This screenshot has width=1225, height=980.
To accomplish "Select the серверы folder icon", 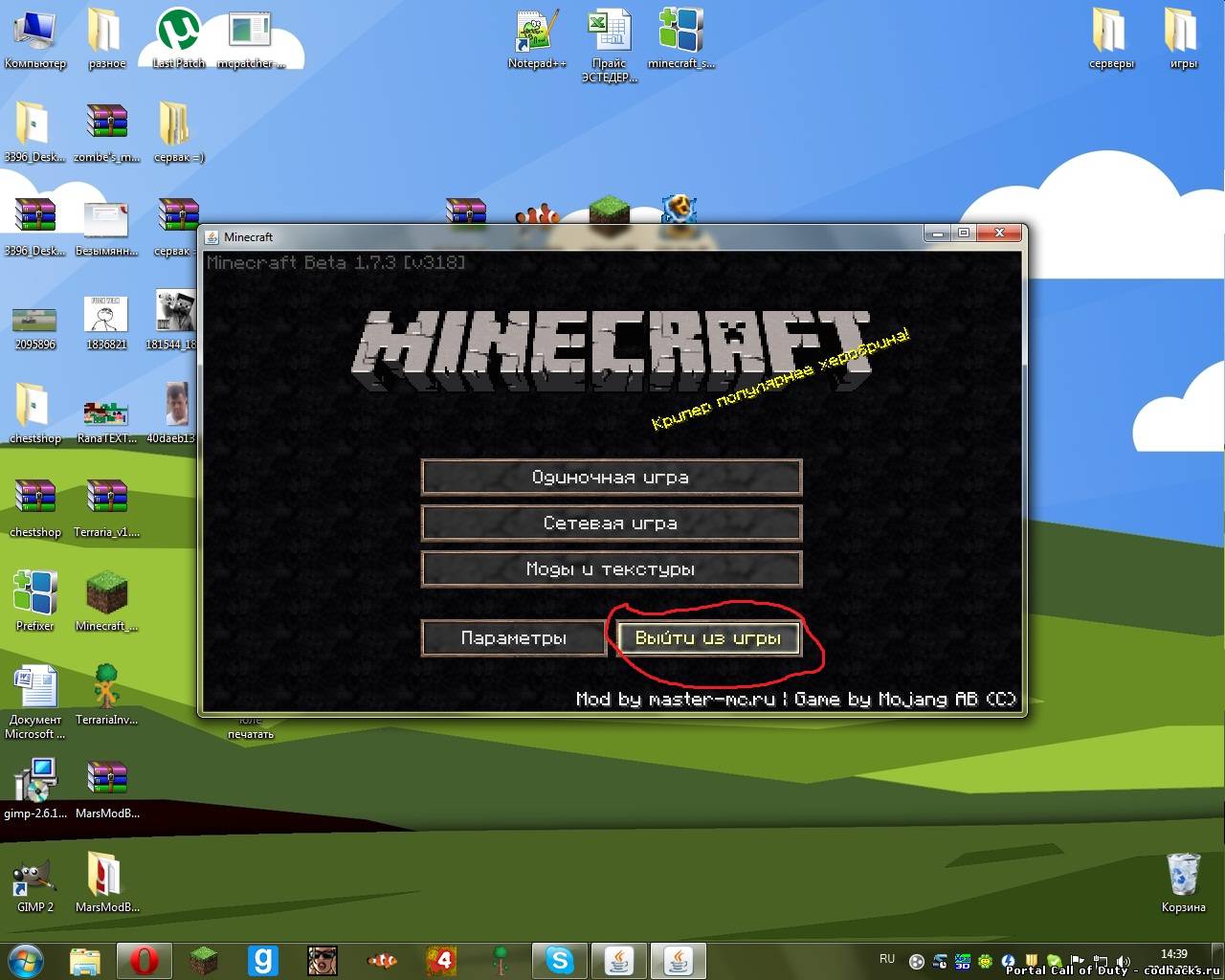I will coord(1111,38).
